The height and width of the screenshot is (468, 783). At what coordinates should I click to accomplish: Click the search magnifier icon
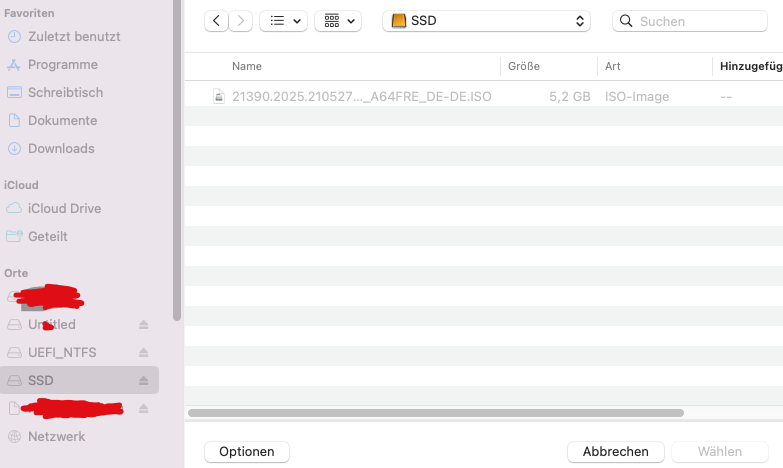click(x=626, y=21)
